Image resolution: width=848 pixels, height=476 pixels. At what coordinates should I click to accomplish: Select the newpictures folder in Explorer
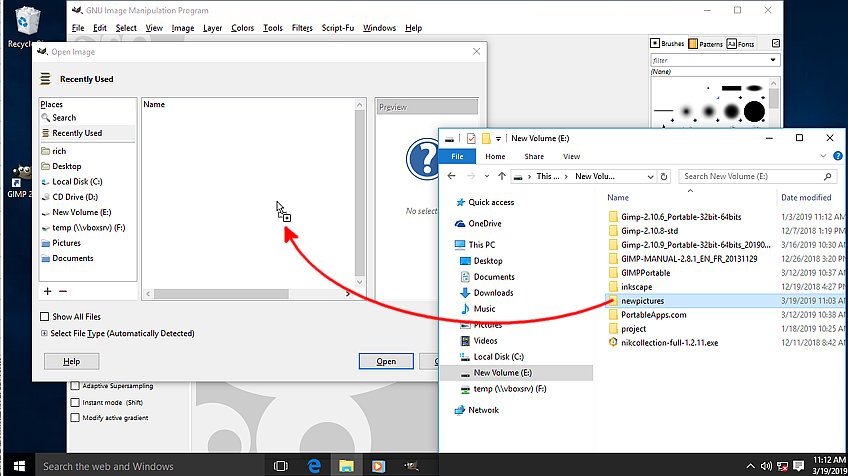click(x=643, y=301)
